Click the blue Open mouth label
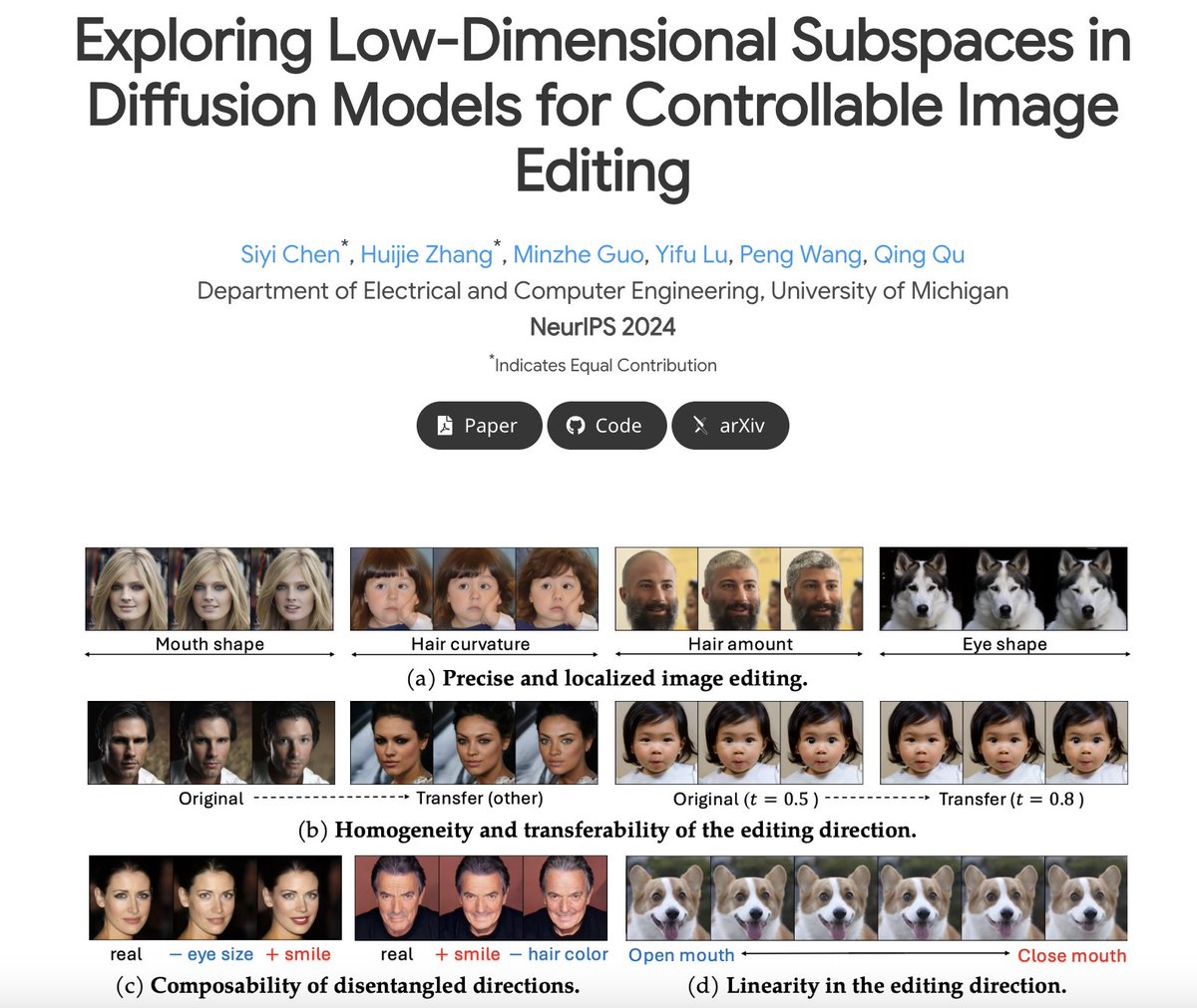The height and width of the screenshot is (1008, 1197). 681,955
